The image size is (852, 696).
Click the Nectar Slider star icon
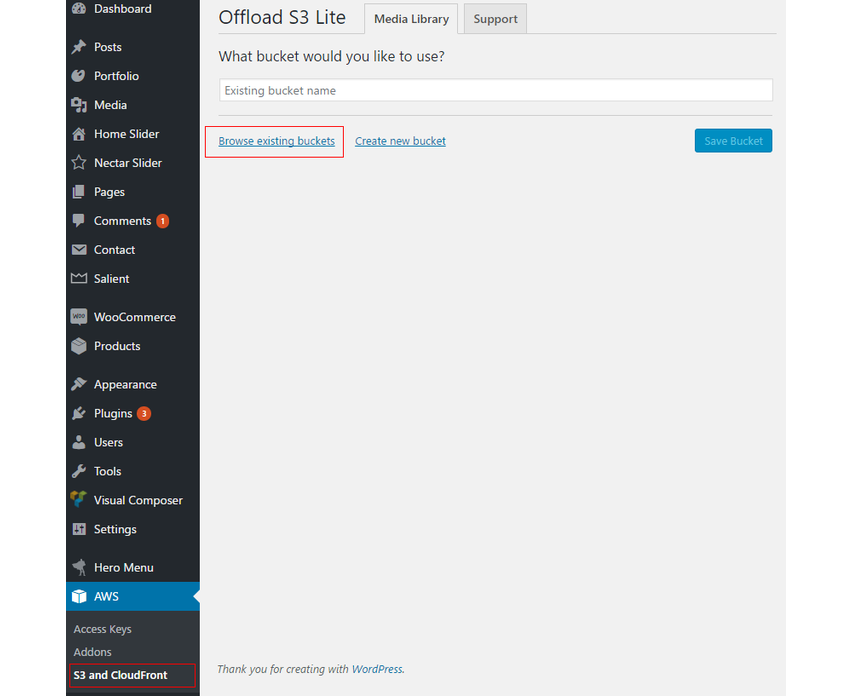(79, 162)
